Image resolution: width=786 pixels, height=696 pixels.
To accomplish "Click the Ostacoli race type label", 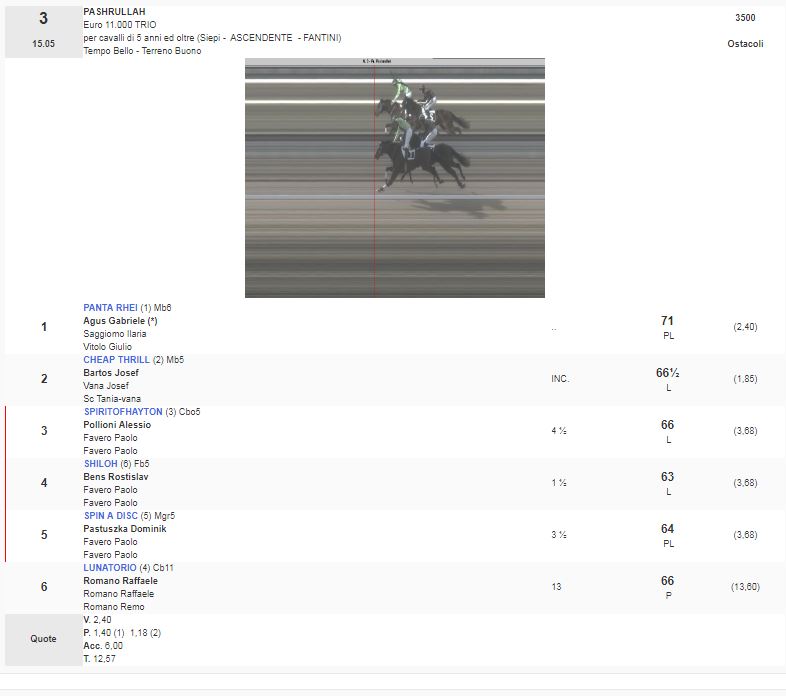I will [745, 44].
